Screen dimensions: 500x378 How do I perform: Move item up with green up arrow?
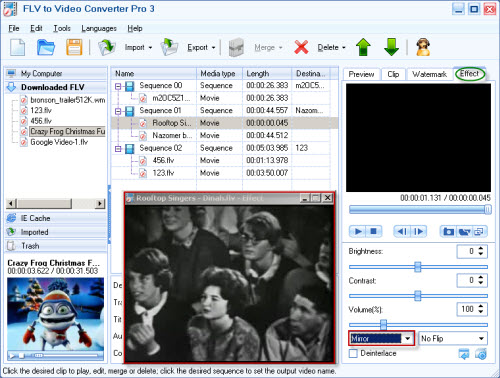(x=363, y=47)
